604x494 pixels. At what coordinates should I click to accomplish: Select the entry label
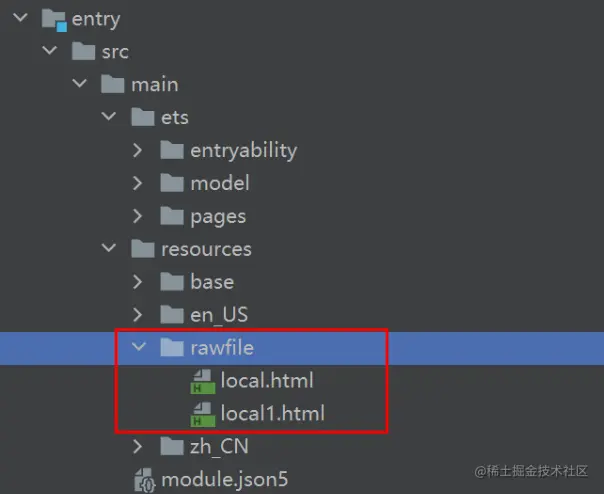[96, 20]
